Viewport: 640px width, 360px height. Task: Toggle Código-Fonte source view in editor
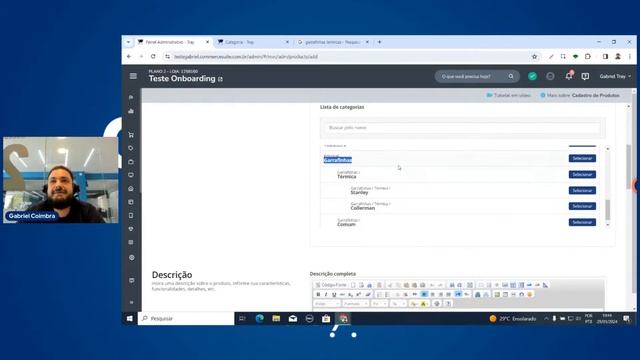tap(331, 285)
